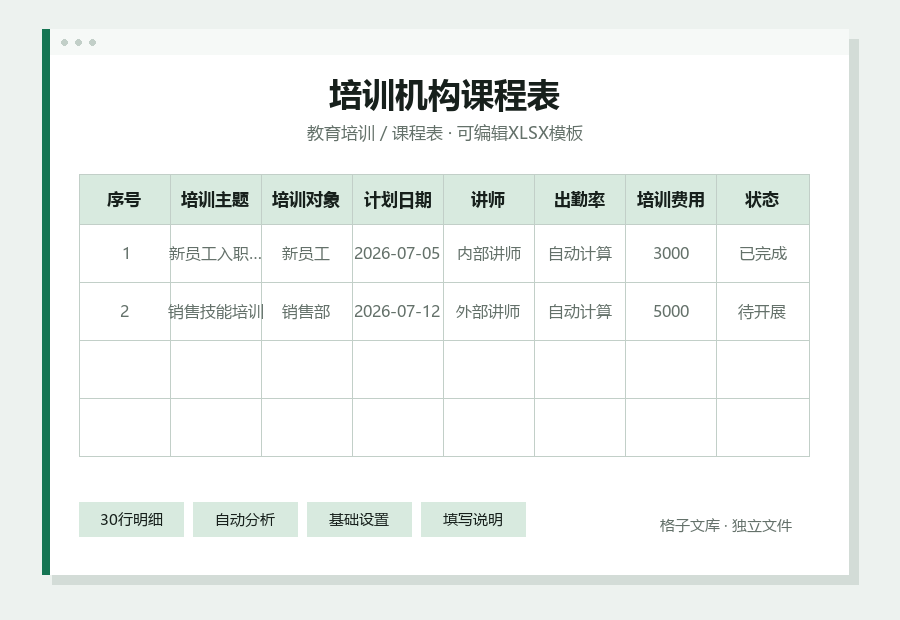
Task: Select the fee cell 3000
Action: (671, 254)
